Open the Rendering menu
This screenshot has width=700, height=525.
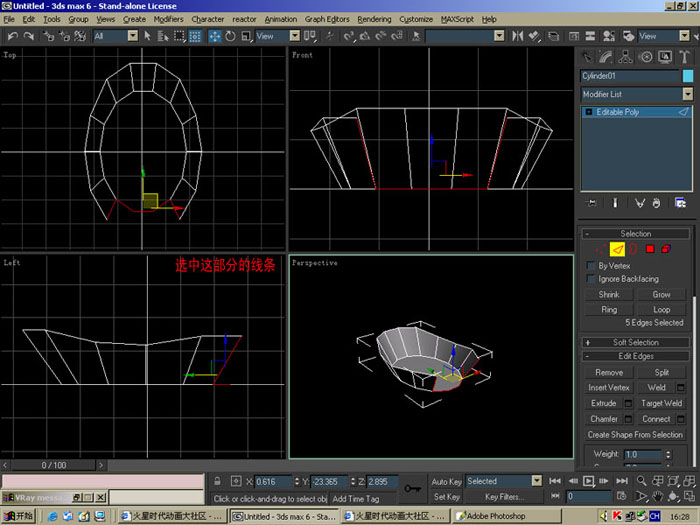pyautogui.click(x=374, y=19)
